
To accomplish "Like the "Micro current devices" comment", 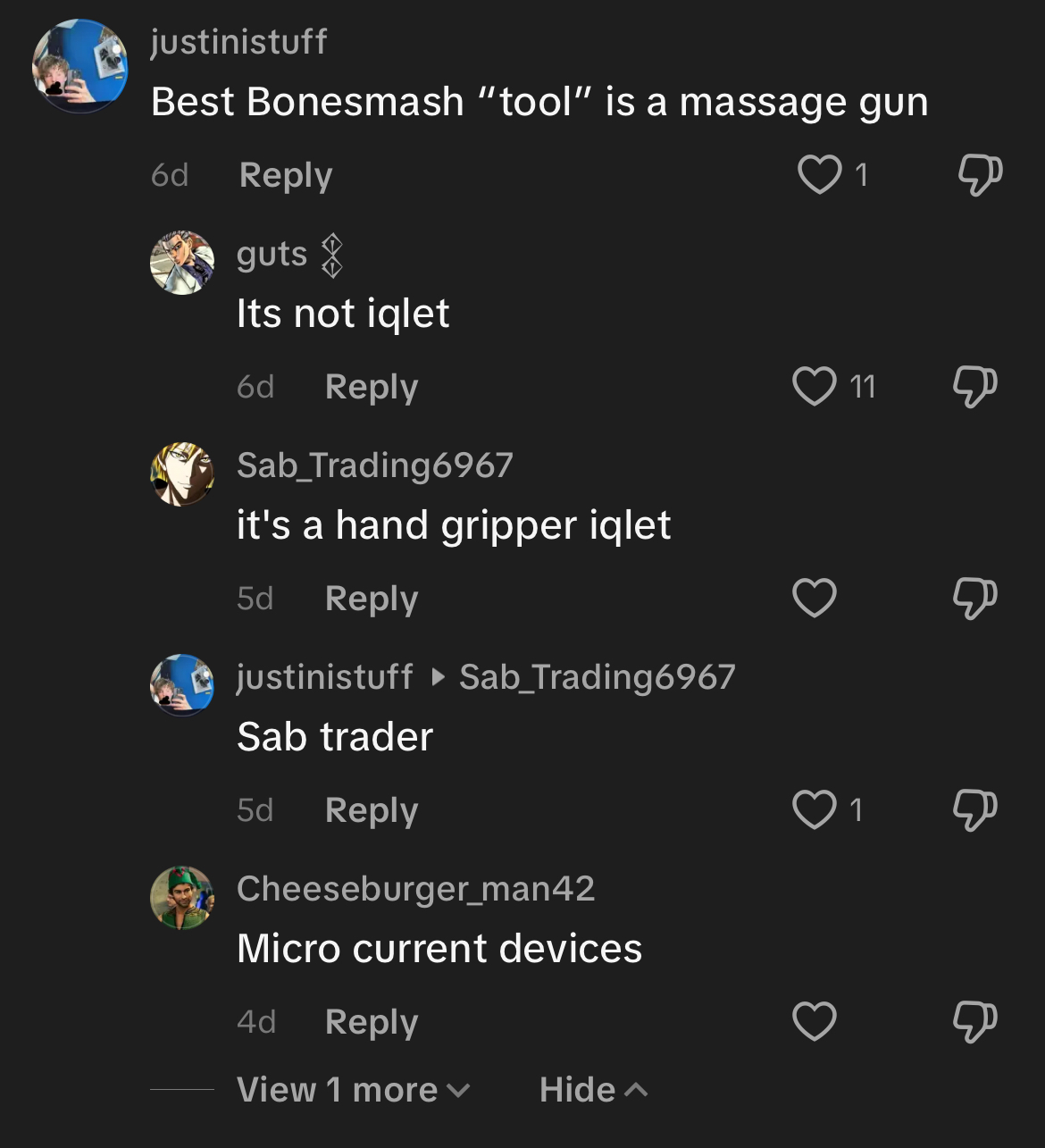I will [x=815, y=1021].
